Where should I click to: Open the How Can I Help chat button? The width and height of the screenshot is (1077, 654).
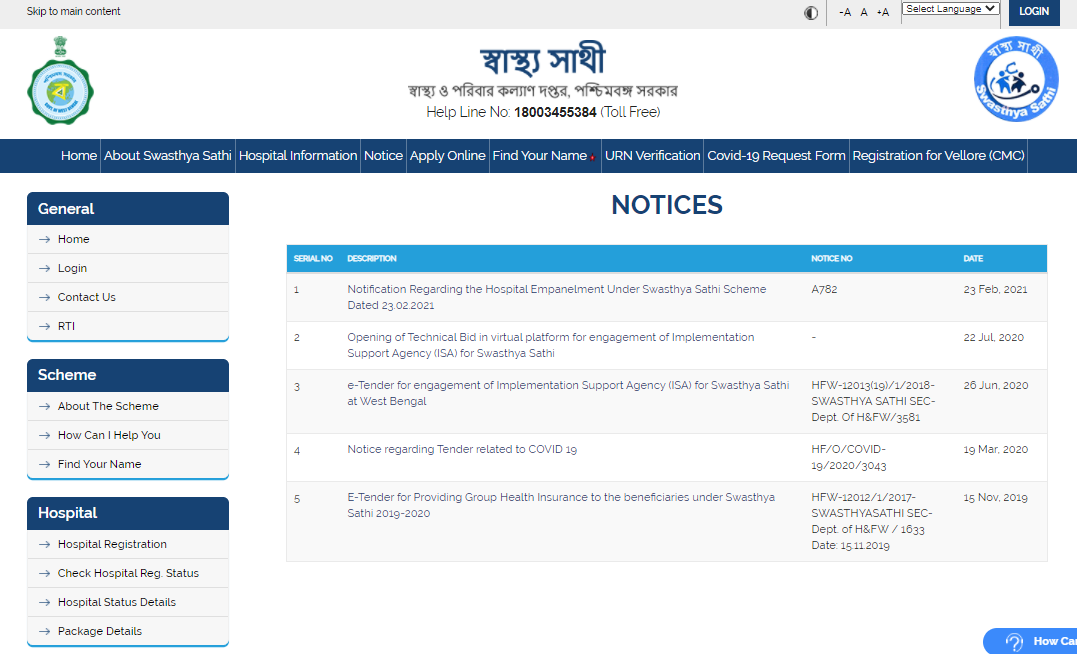(x=1030, y=641)
